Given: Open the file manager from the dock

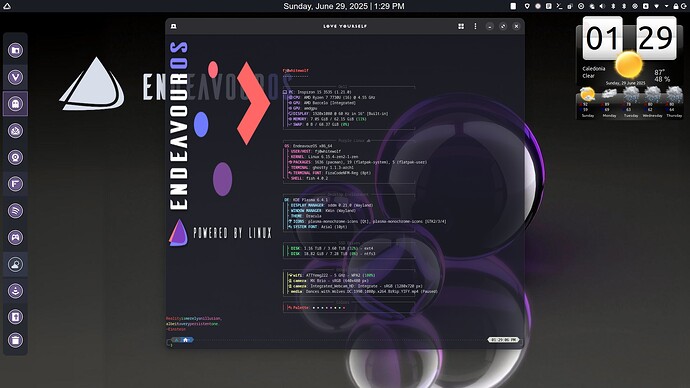Looking at the screenshot, I should 15,50.
